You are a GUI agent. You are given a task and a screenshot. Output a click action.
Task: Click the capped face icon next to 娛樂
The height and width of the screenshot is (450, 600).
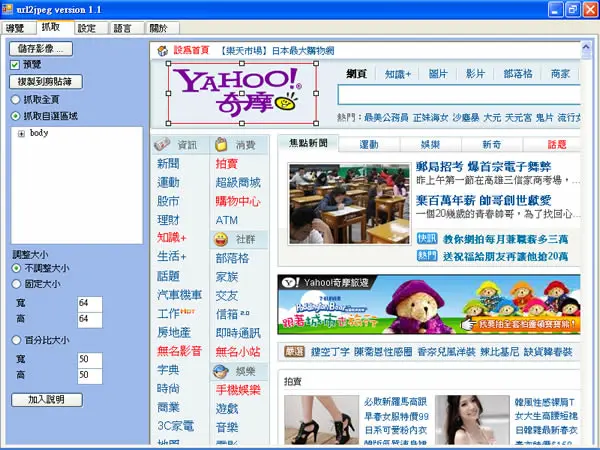coord(220,371)
